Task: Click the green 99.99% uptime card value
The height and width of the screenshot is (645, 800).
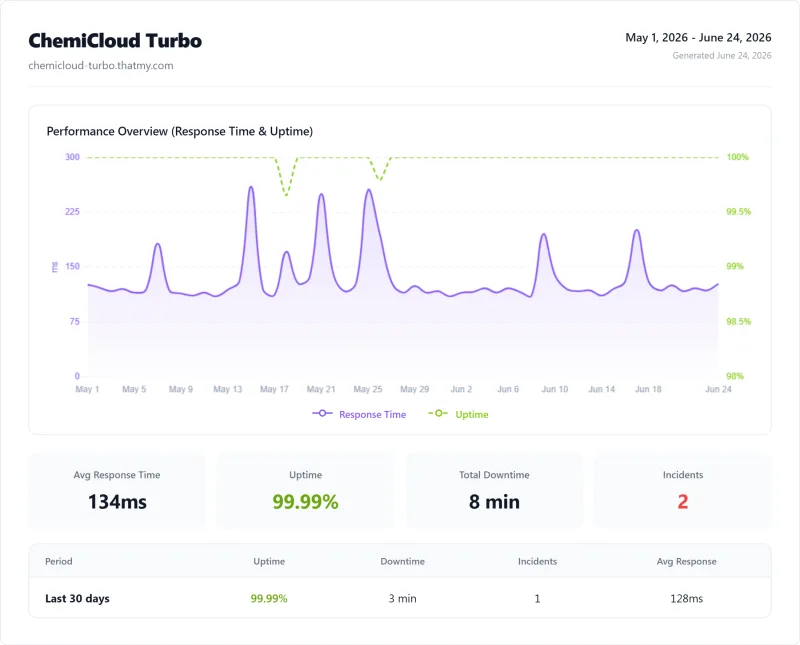Action: pos(305,502)
